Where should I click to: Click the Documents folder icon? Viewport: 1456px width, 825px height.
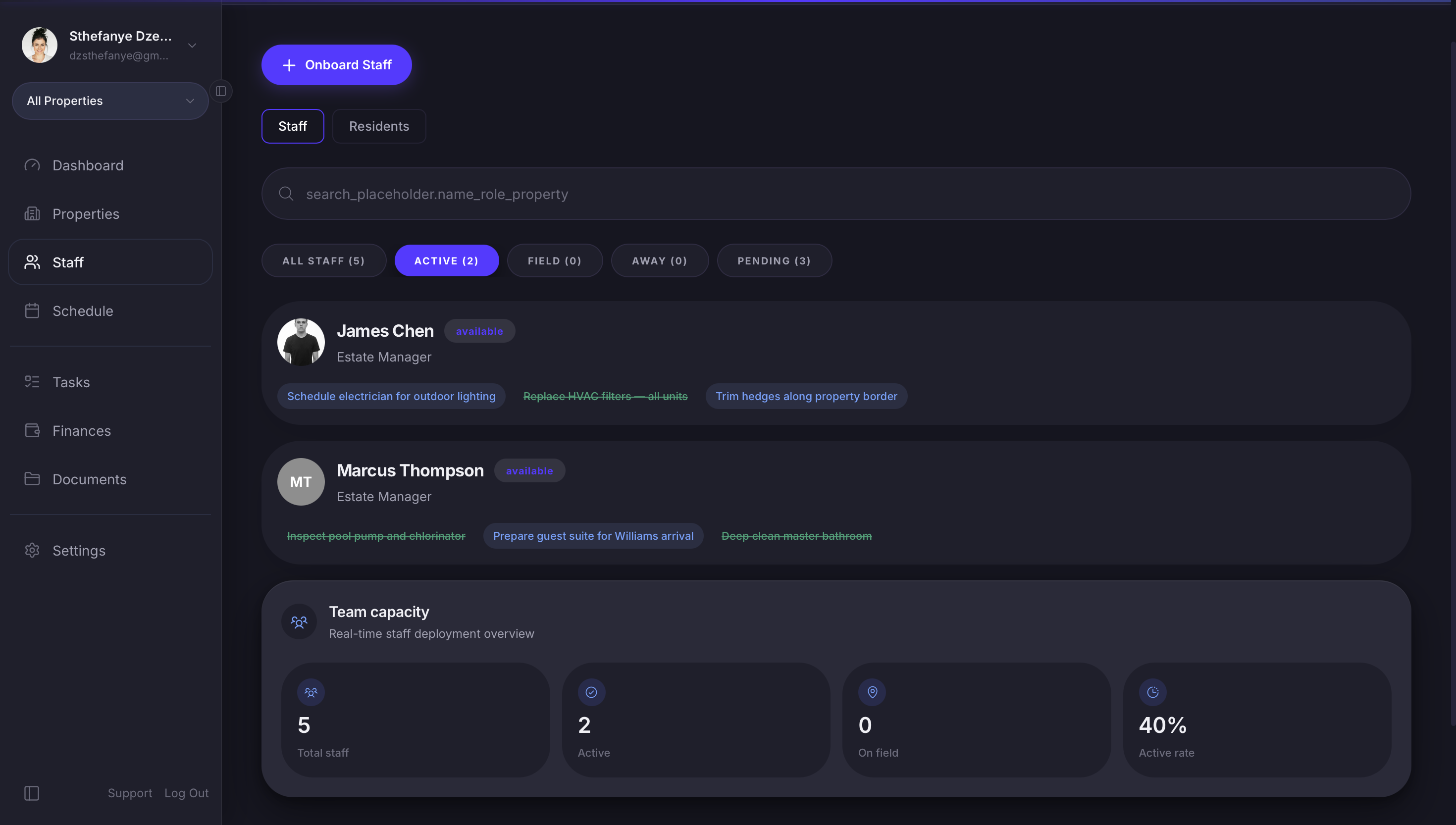point(32,479)
